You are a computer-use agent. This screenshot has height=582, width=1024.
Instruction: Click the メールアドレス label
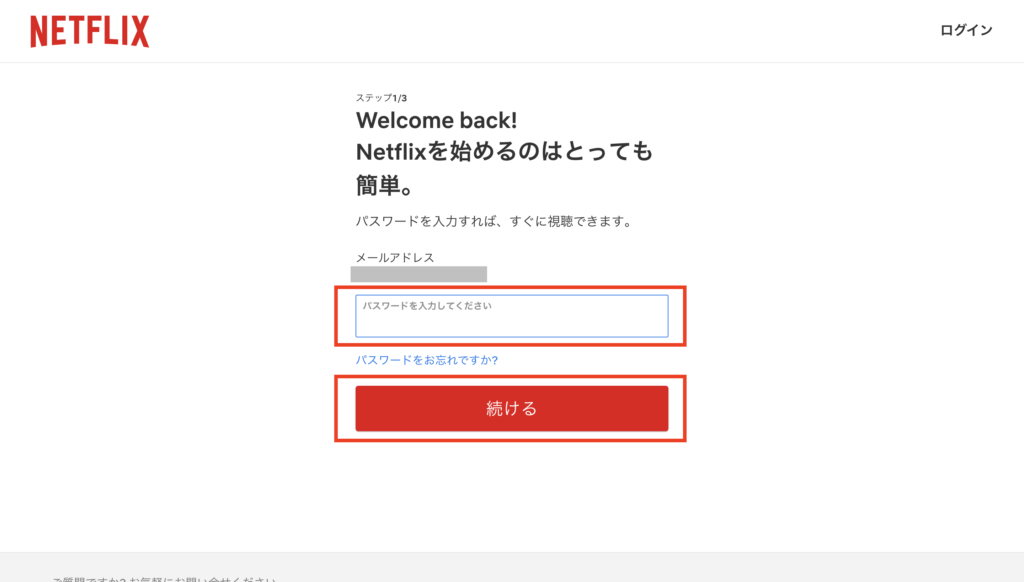(x=394, y=257)
